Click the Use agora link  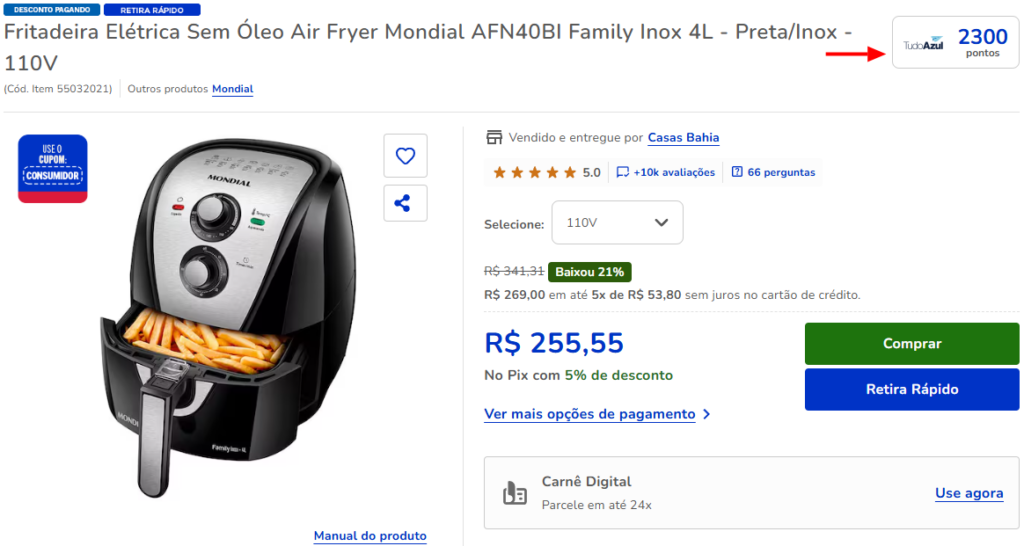click(x=968, y=493)
